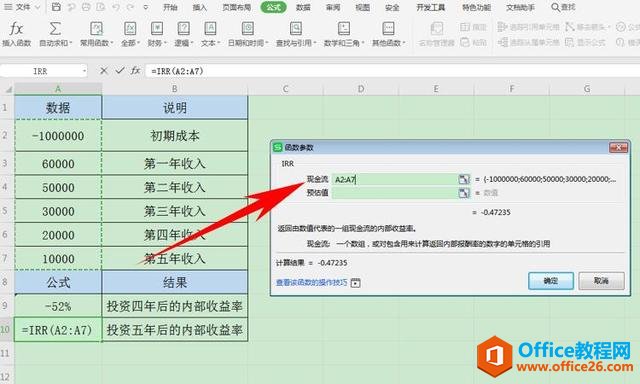The image size is (640, 384).
Task: Click the Insert Function fx ribbon button
Action: pyautogui.click(x=16, y=33)
